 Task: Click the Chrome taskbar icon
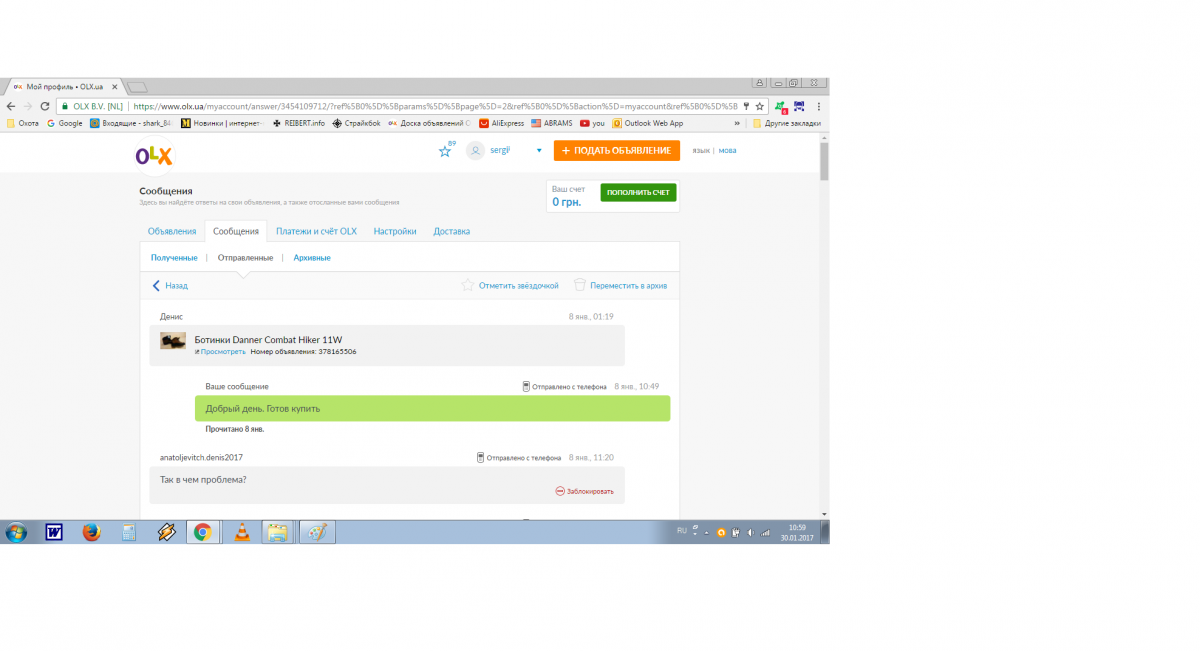coord(202,532)
